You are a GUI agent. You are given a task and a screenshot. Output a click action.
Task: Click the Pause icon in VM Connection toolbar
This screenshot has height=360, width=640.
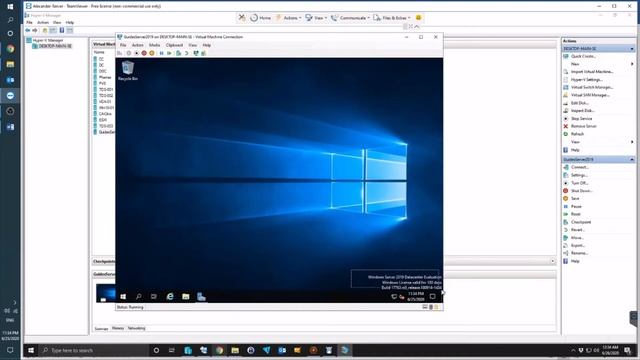point(162,53)
